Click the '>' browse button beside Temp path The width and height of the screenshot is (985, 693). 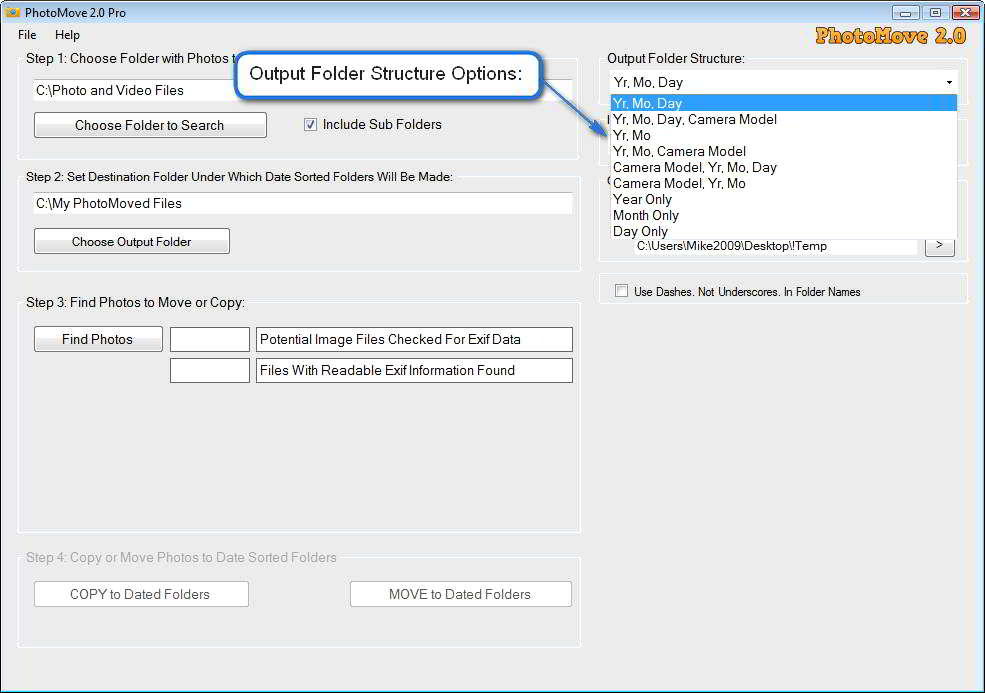(x=940, y=246)
